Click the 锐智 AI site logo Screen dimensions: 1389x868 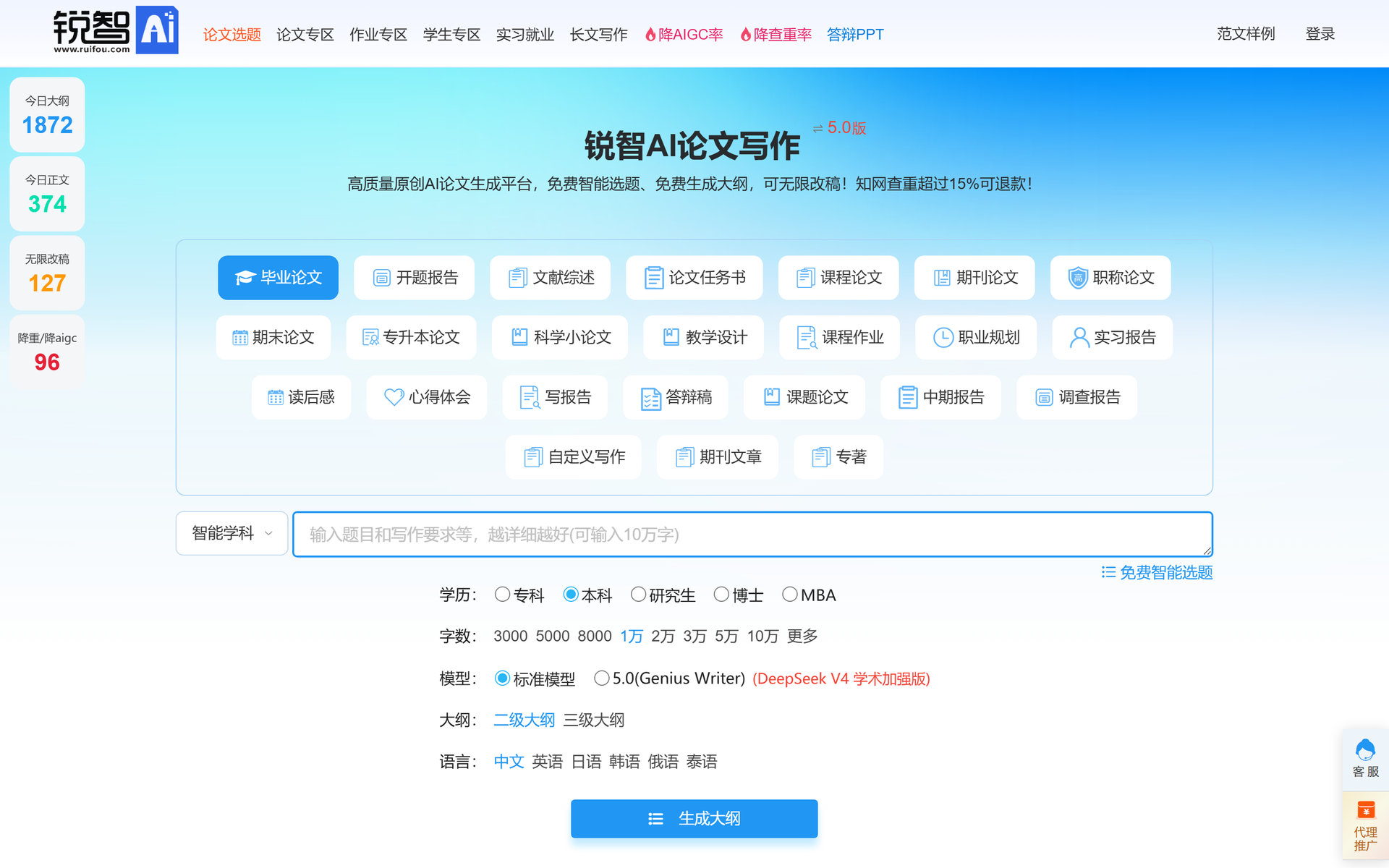116,30
